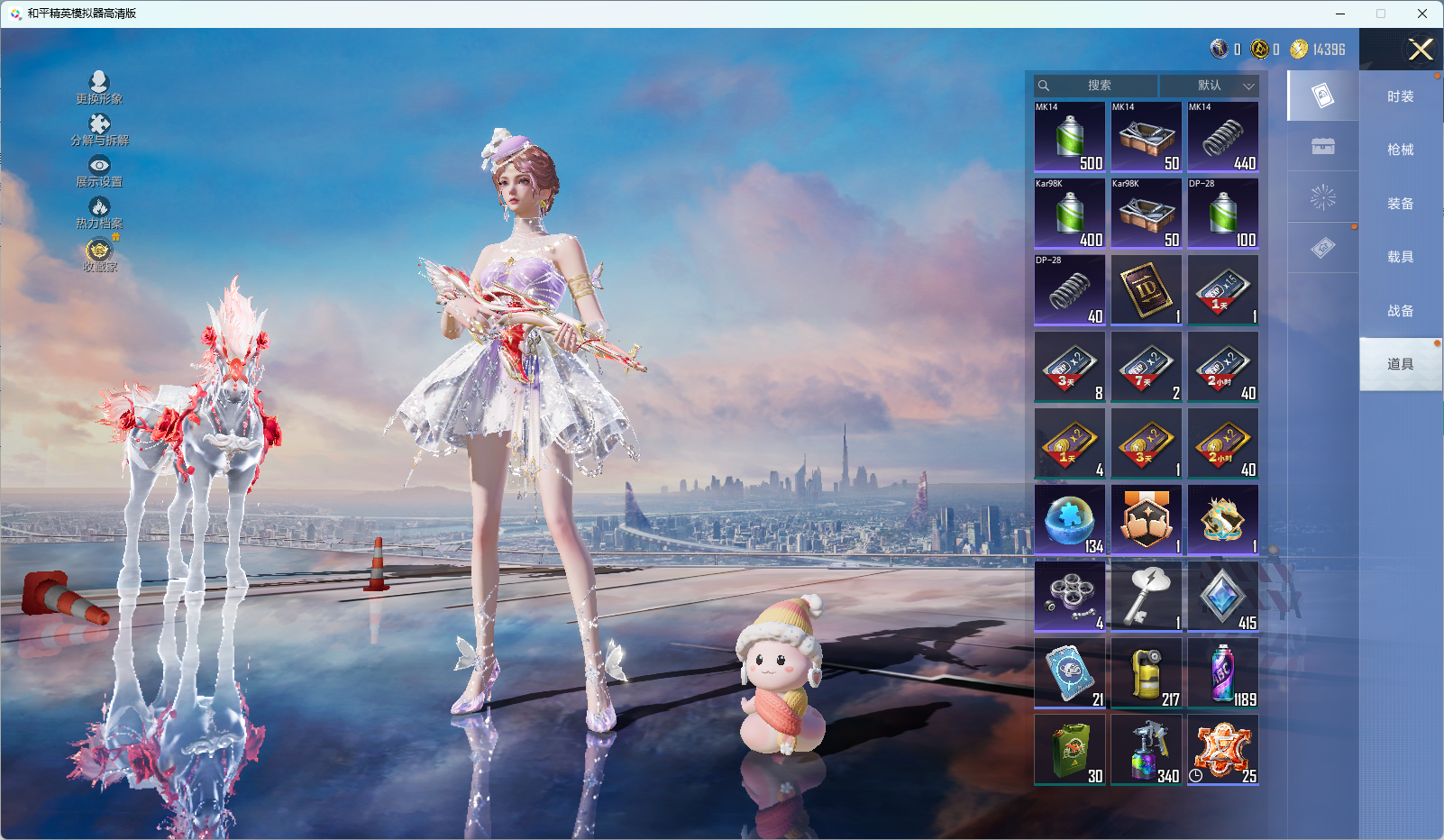Click the emulator app icon in title bar
The image size is (1444, 840).
pyautogui.click(x=15, y=14)
